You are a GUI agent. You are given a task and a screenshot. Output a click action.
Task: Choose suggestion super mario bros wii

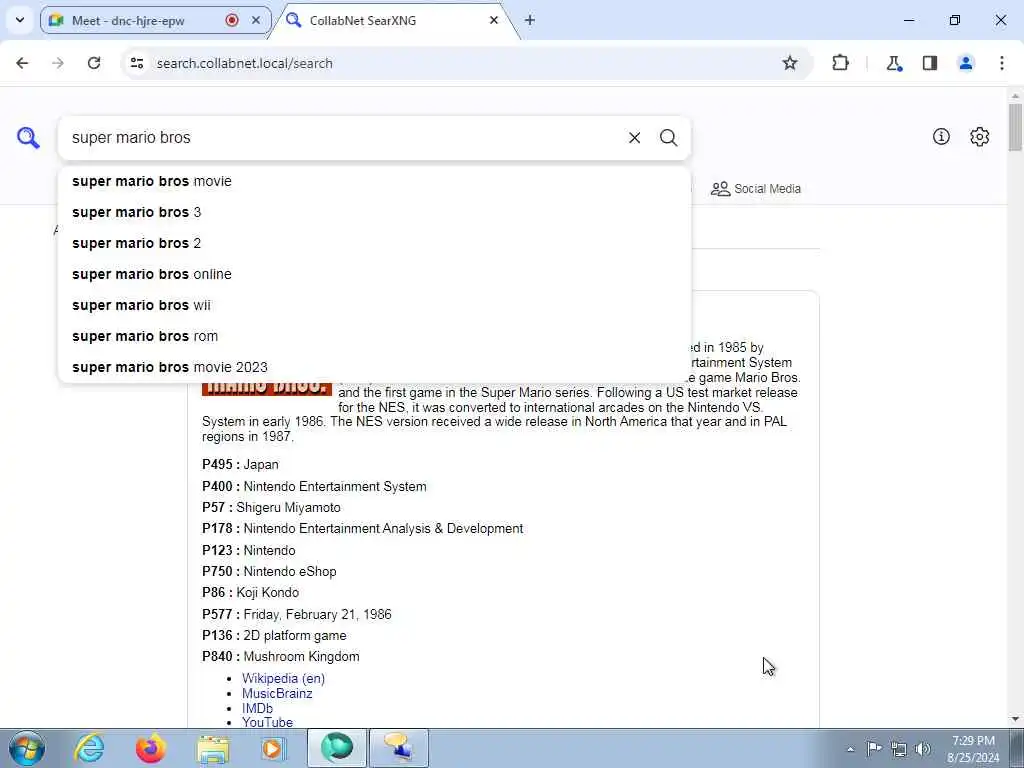point(374,305)
